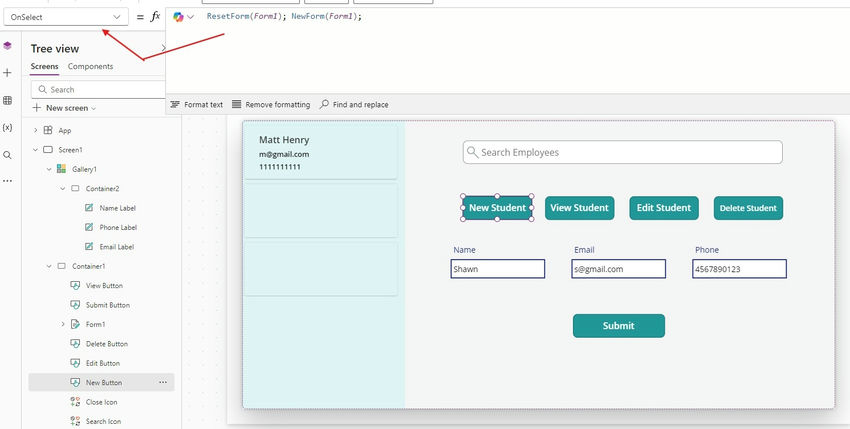Click the Copilot icon in formula bar
The image size is (850, 429).
coord(179,17)
